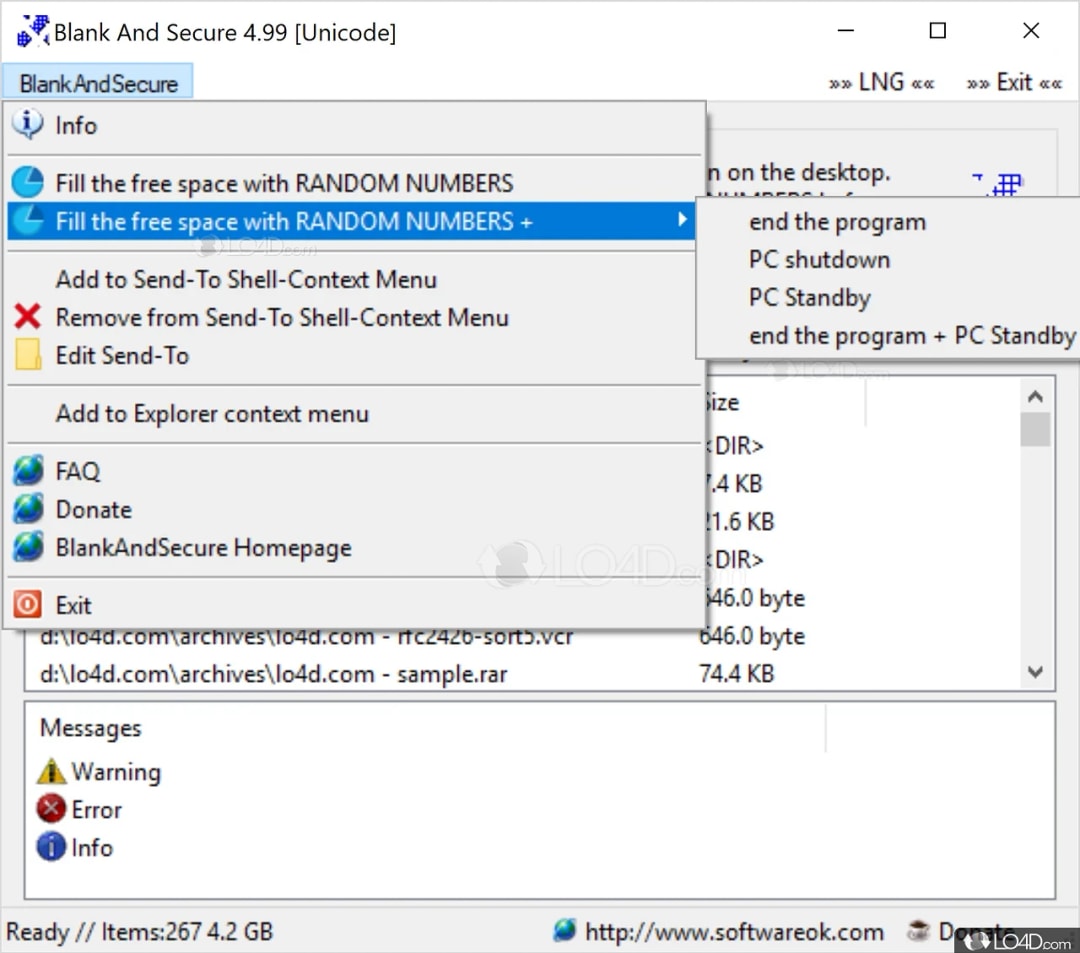The image size is (1080, 953).
Task: Maximize the Blank And Secure window
Action: [x=937, y=30]
